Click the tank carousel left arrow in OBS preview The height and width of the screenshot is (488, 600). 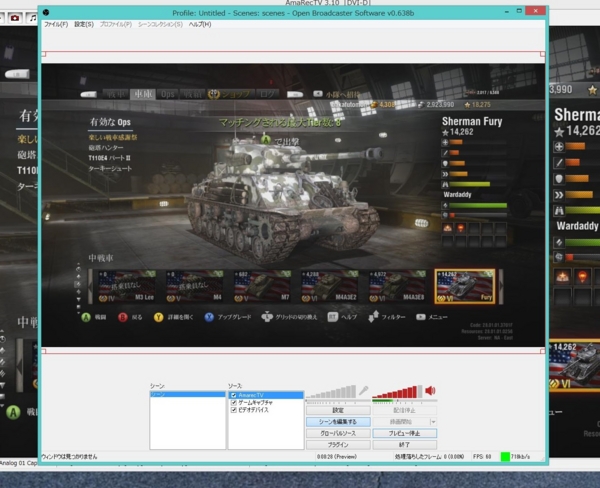pos(91,286)
